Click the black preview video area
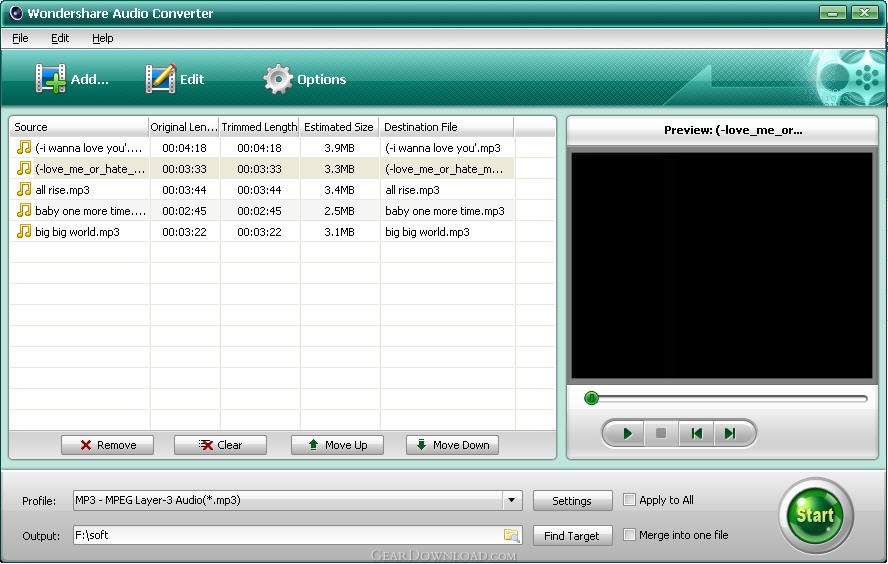This screenshot has width=888, height=564. 722,265
